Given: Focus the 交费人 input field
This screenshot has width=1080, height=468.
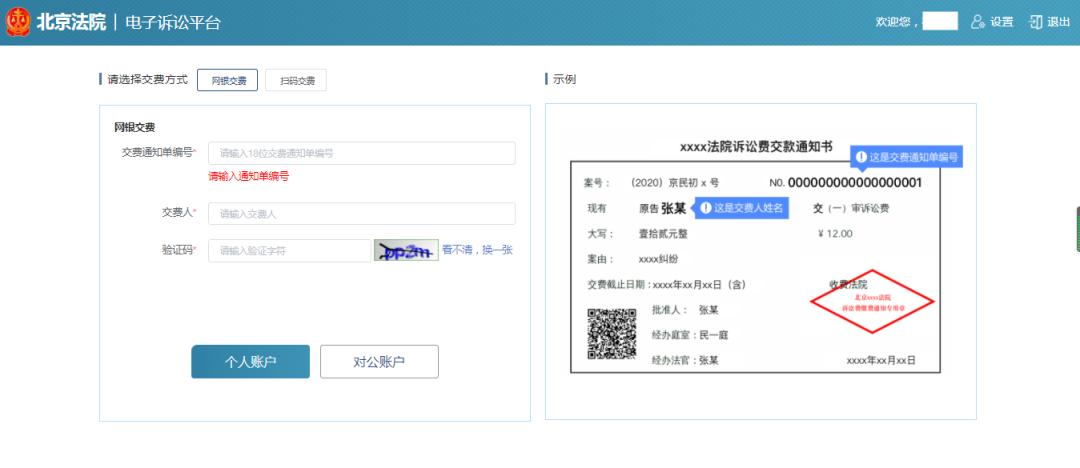Looking at the screenshot, I should tap(362, 214).
